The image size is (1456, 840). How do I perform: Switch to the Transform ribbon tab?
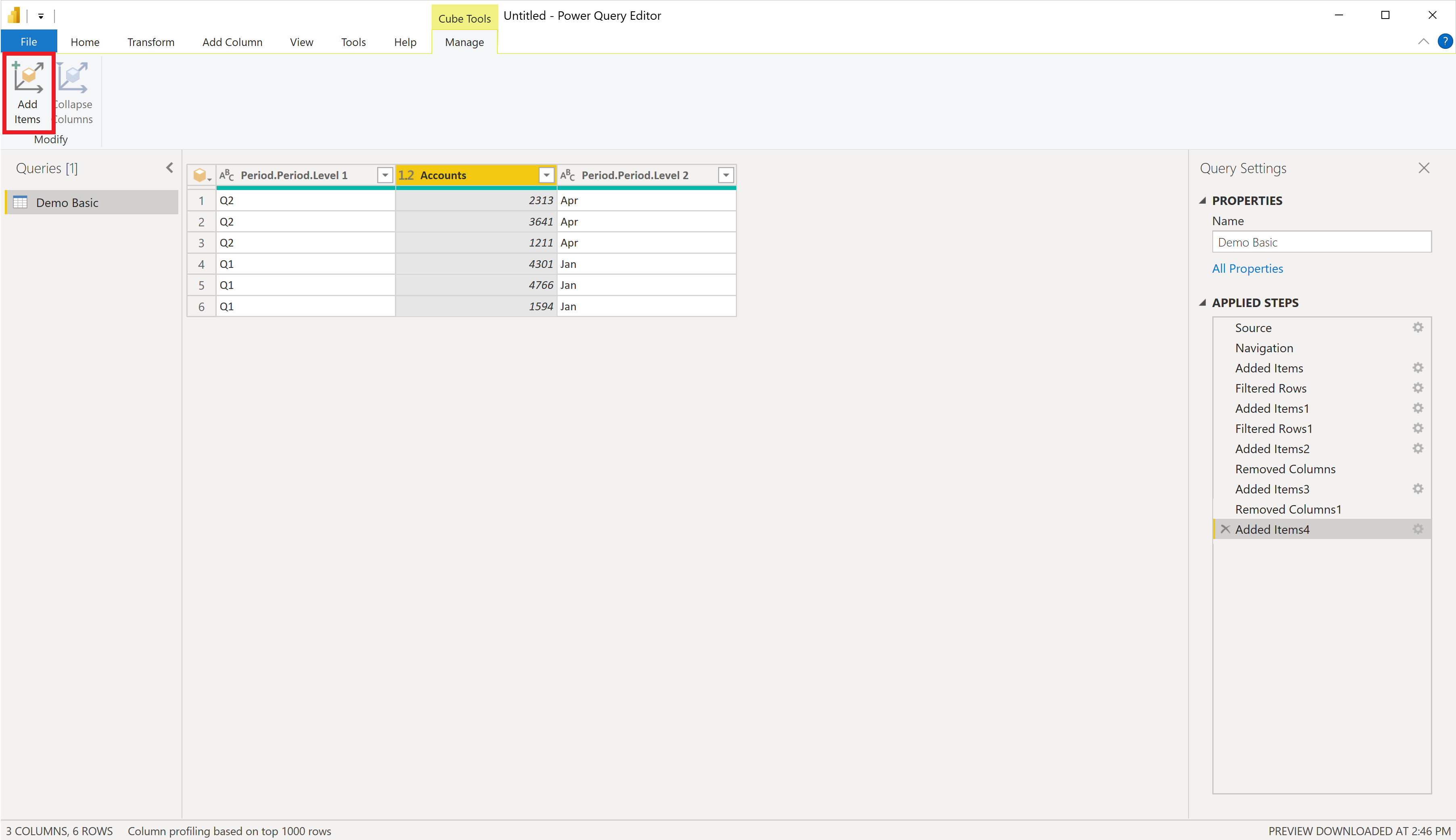[x=150, y=42]
